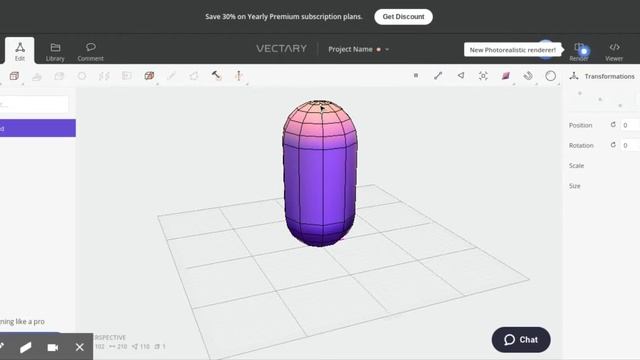The width and height of the screenshot is (640, 360).
Task: Open the Comment tab
Action: click(x=90, y=52)
